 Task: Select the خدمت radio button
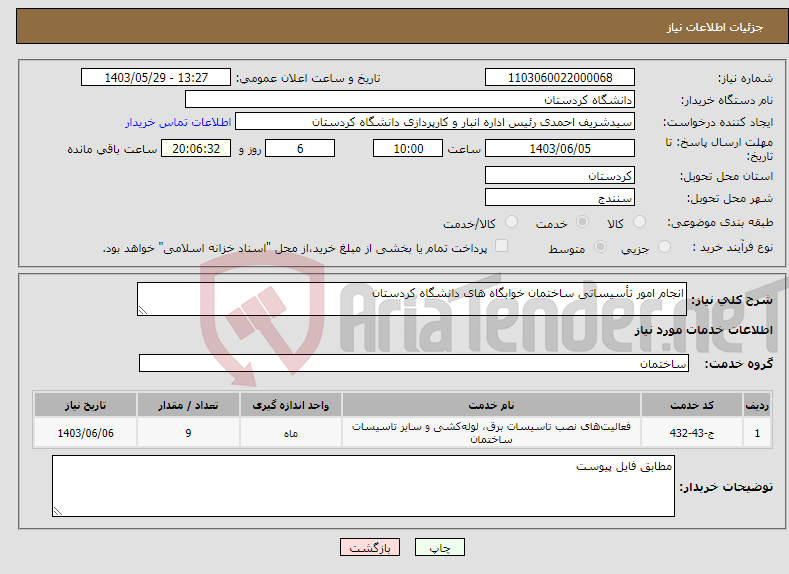coord(582,222)
